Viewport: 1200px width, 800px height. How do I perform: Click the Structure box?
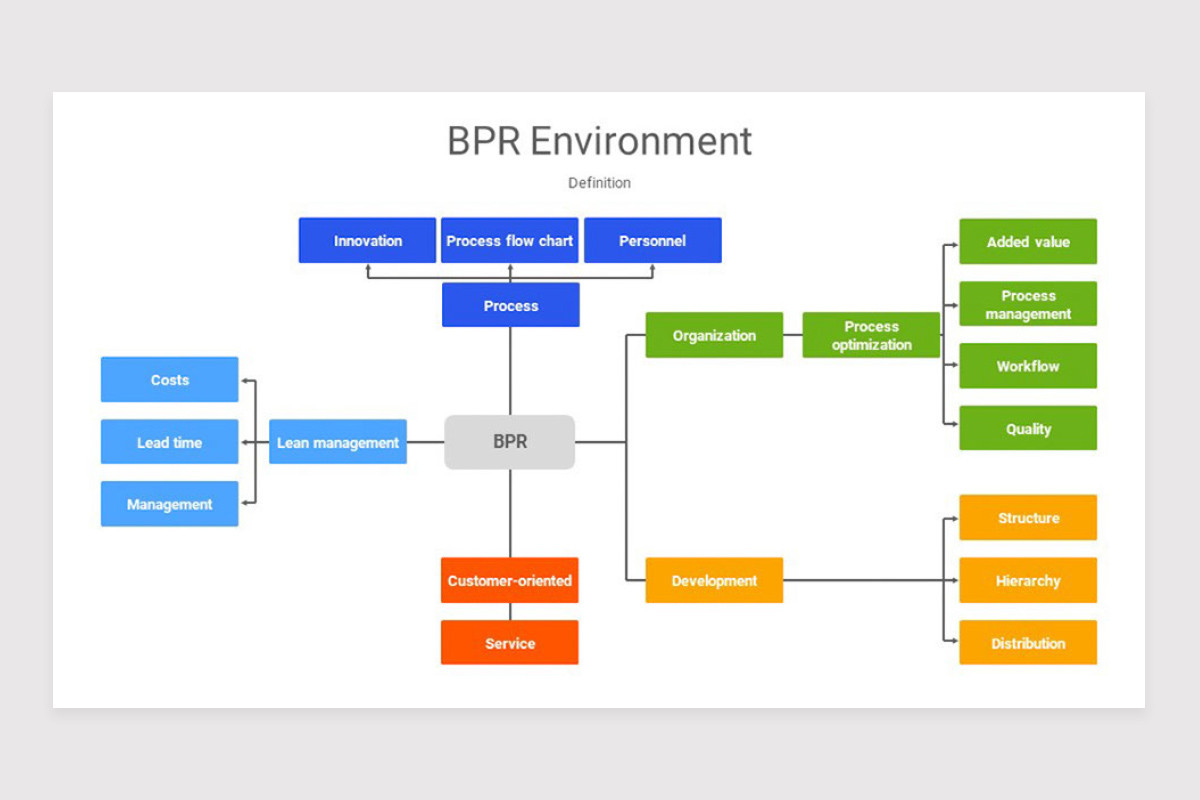click(x=1027, y=518)
